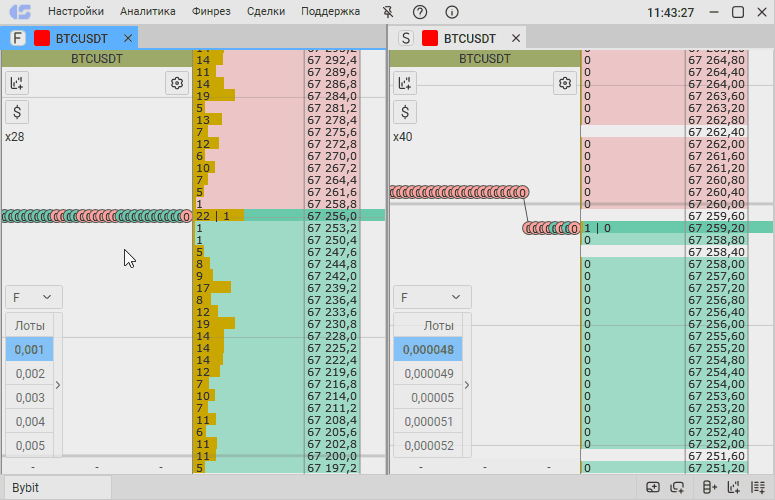Screen dimensions: 775x500
Task: Open gear settings in right BTCUSDT panel
Action: point(565,83)
